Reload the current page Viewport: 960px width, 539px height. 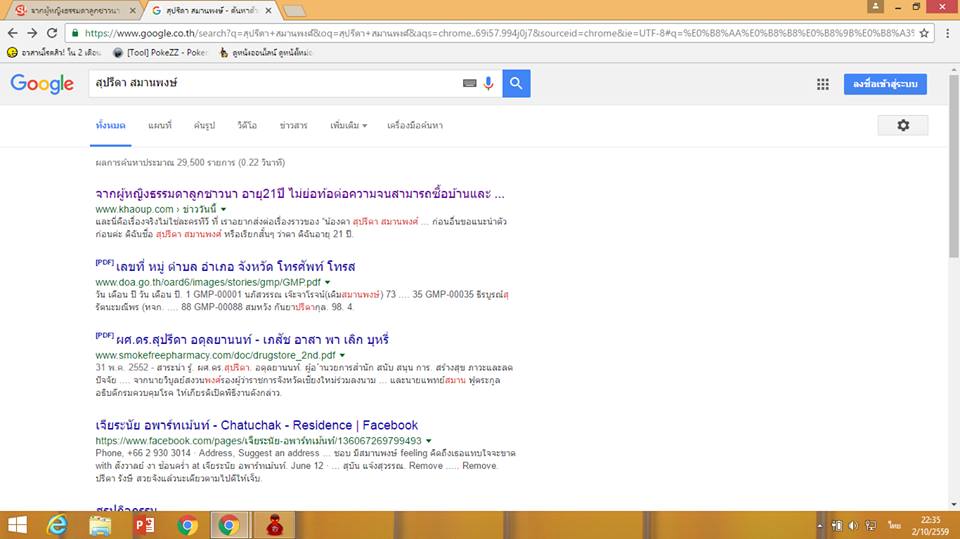pyautogui.click(x=52, y=33)
